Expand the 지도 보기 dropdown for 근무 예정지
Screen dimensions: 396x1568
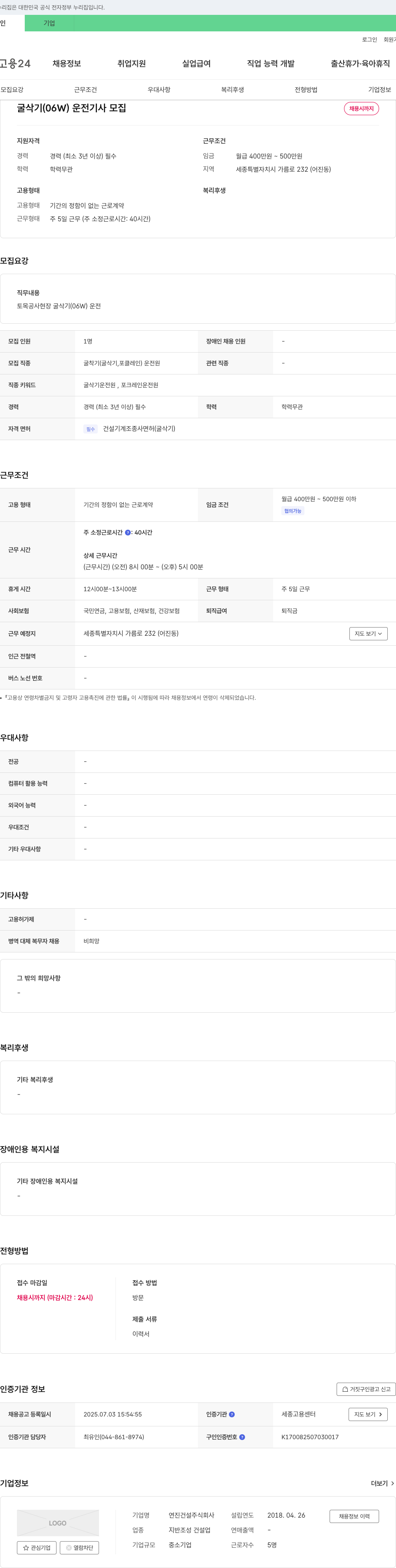368,634
